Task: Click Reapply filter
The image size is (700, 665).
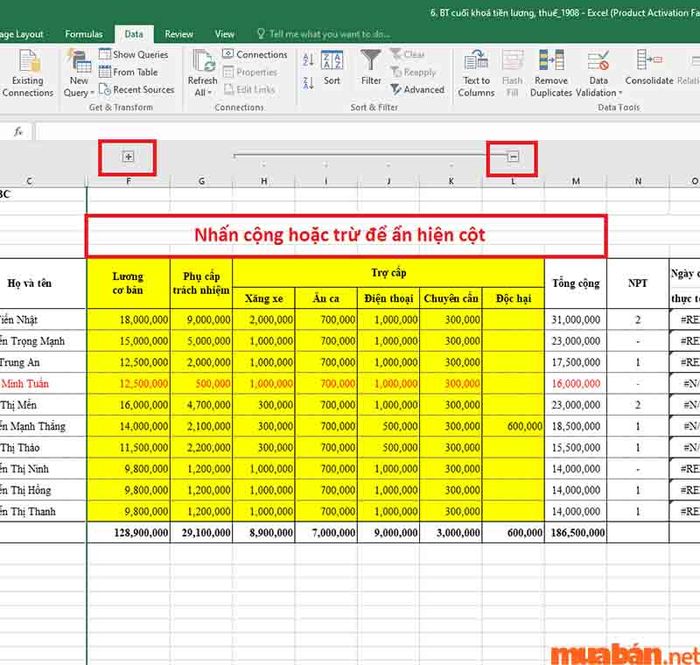Action: point(413,72)
